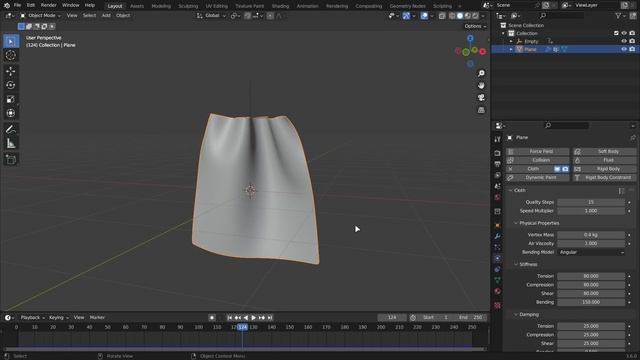Image resolution: width=640 pixels, height=360 pixels.
Task: Click the Soft Body physics button
Action: 604,151
